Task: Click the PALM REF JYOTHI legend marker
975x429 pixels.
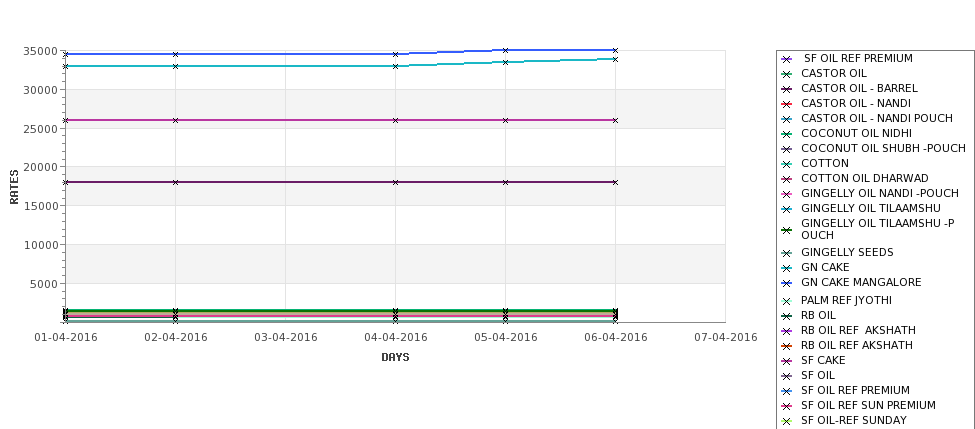Action: [786, 302]
